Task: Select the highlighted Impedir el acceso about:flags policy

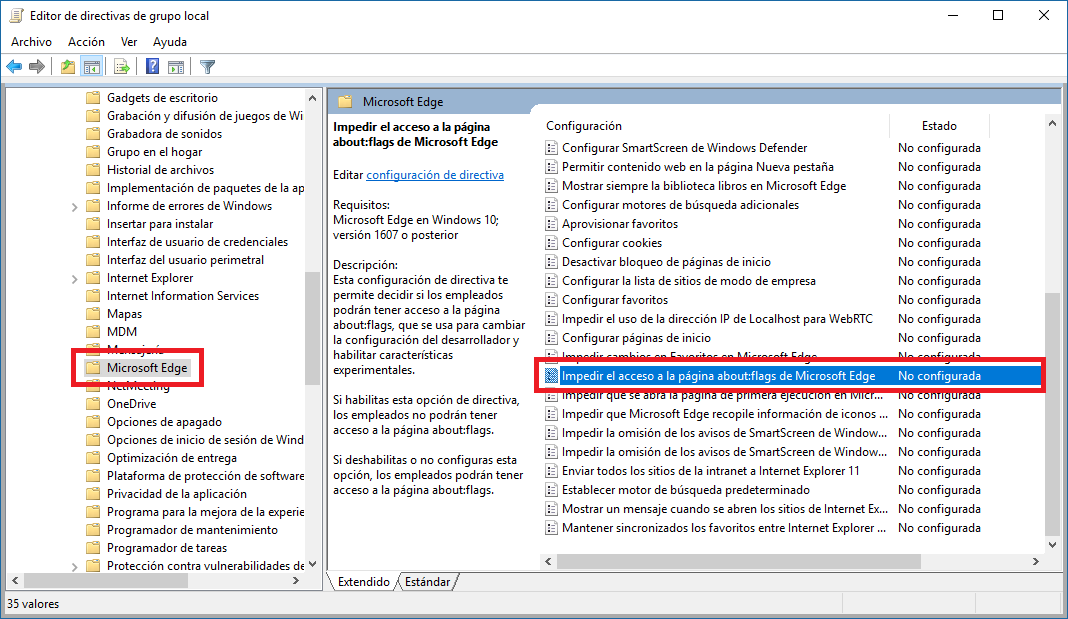Action: pyautogui.click(x=792, y=376)
